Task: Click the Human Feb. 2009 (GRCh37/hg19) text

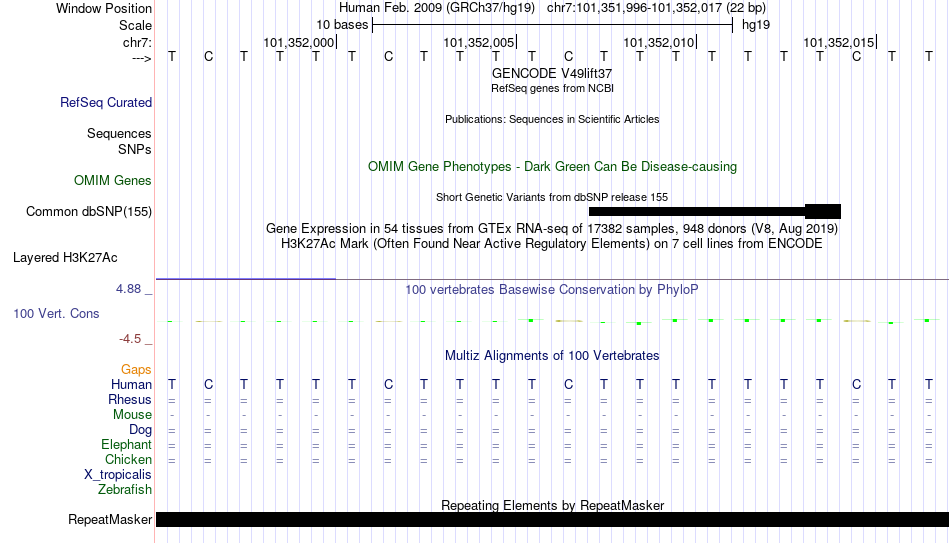Action: [x=437, y=8]
